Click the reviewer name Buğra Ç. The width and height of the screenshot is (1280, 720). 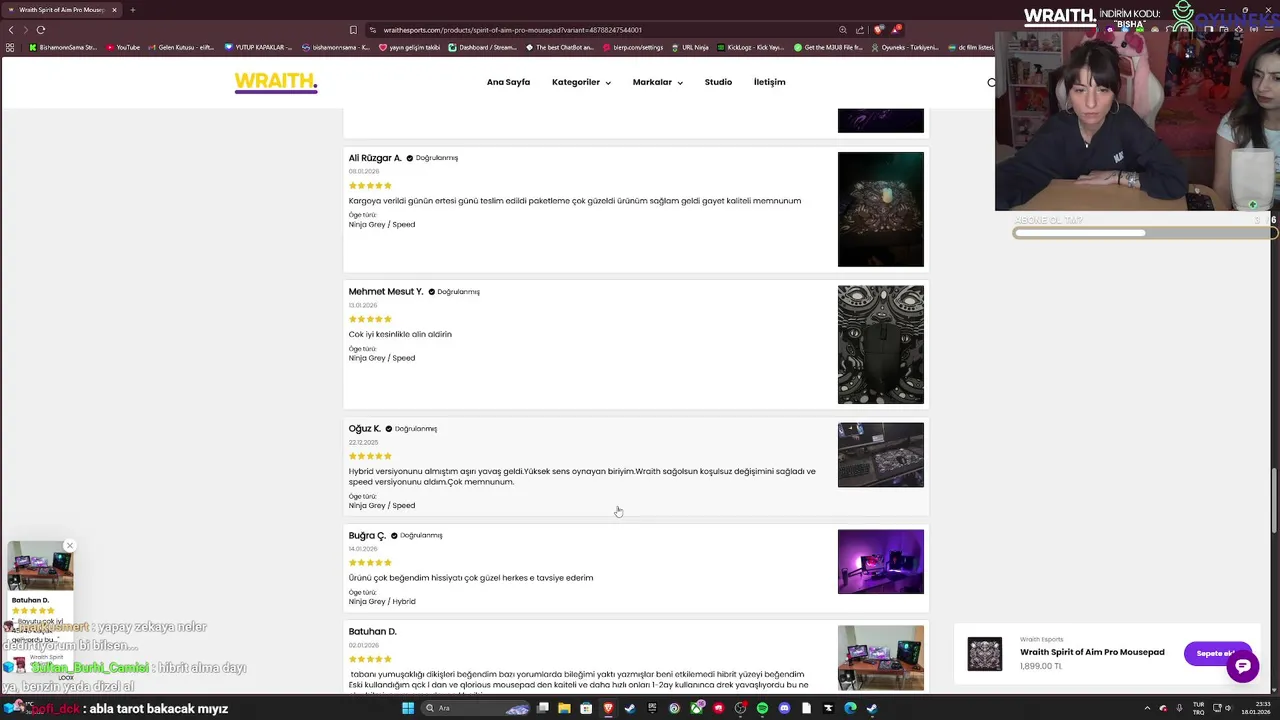tap(367, 536)
